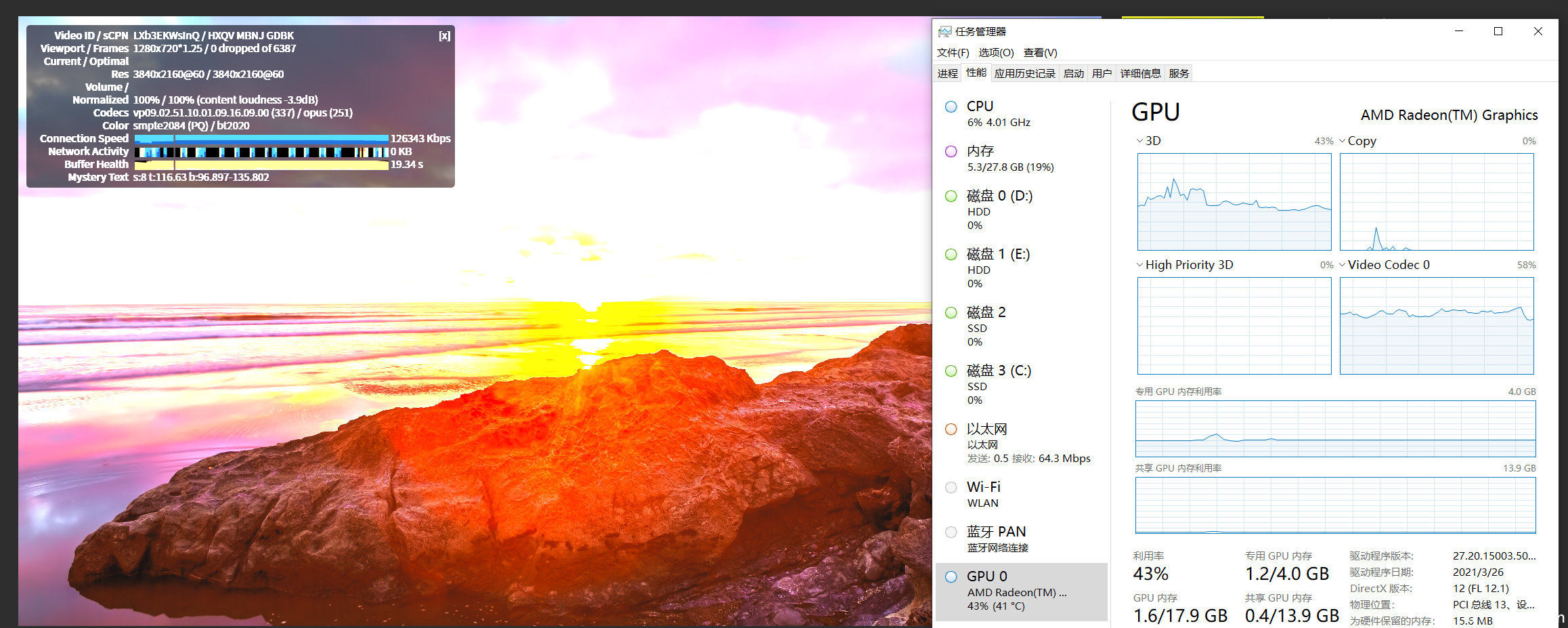
Task: Click the 3D usage graph
Action: coord(1234,202)
